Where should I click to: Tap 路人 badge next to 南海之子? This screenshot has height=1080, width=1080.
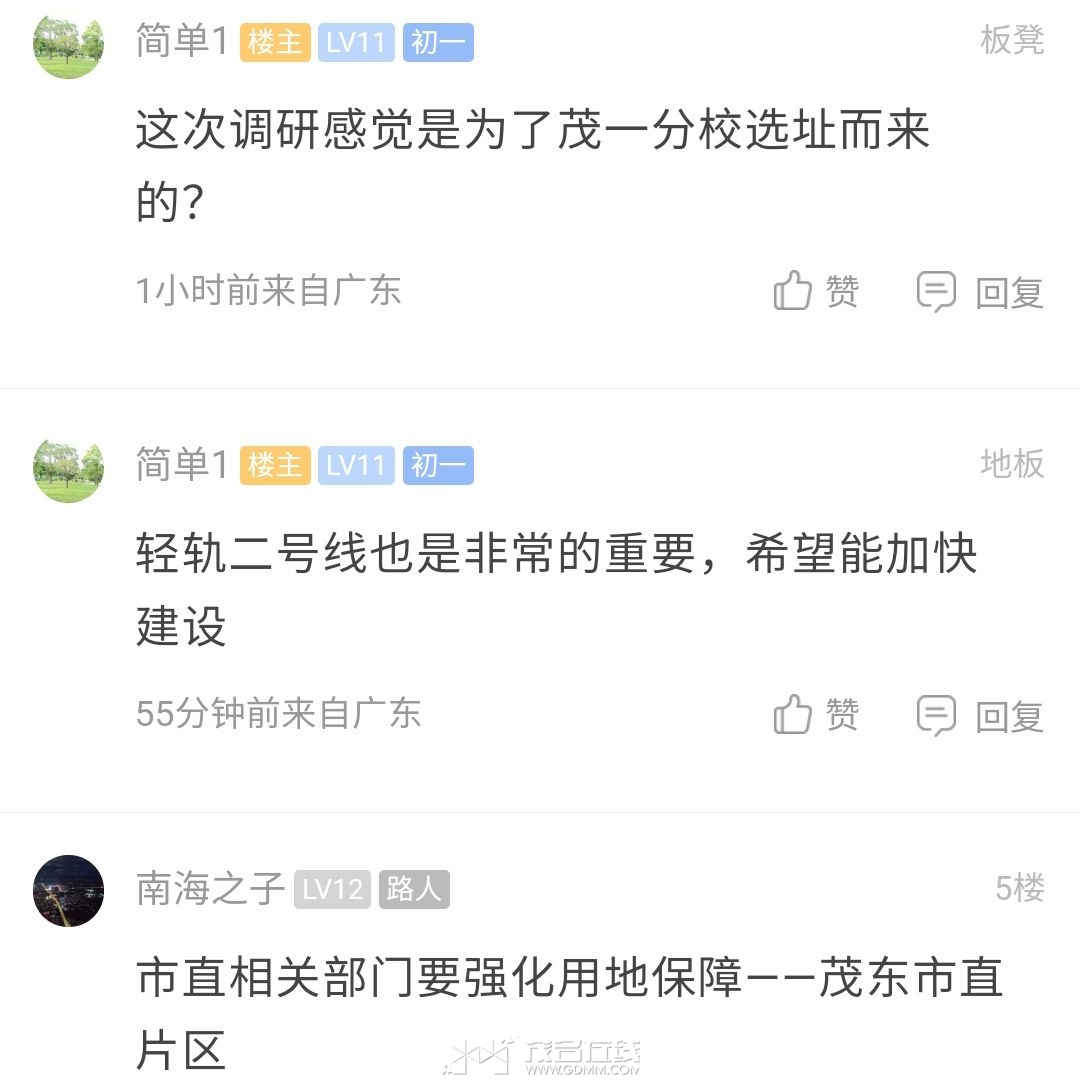click(414, 890)
